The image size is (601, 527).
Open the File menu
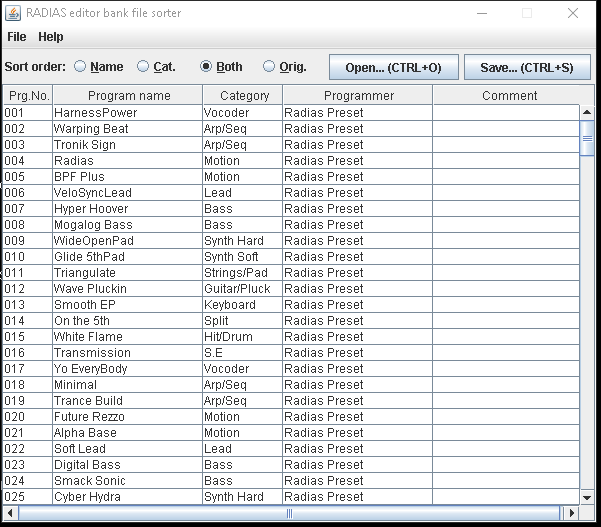click(x=16, y=37)
